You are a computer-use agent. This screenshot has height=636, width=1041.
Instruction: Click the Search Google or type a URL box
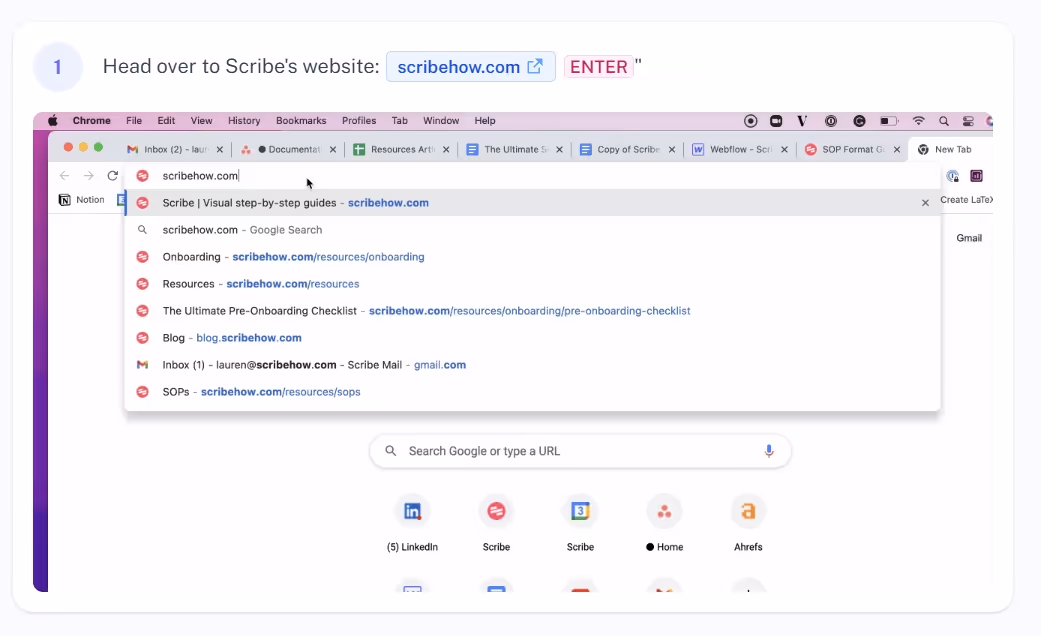tap(580, 451)
